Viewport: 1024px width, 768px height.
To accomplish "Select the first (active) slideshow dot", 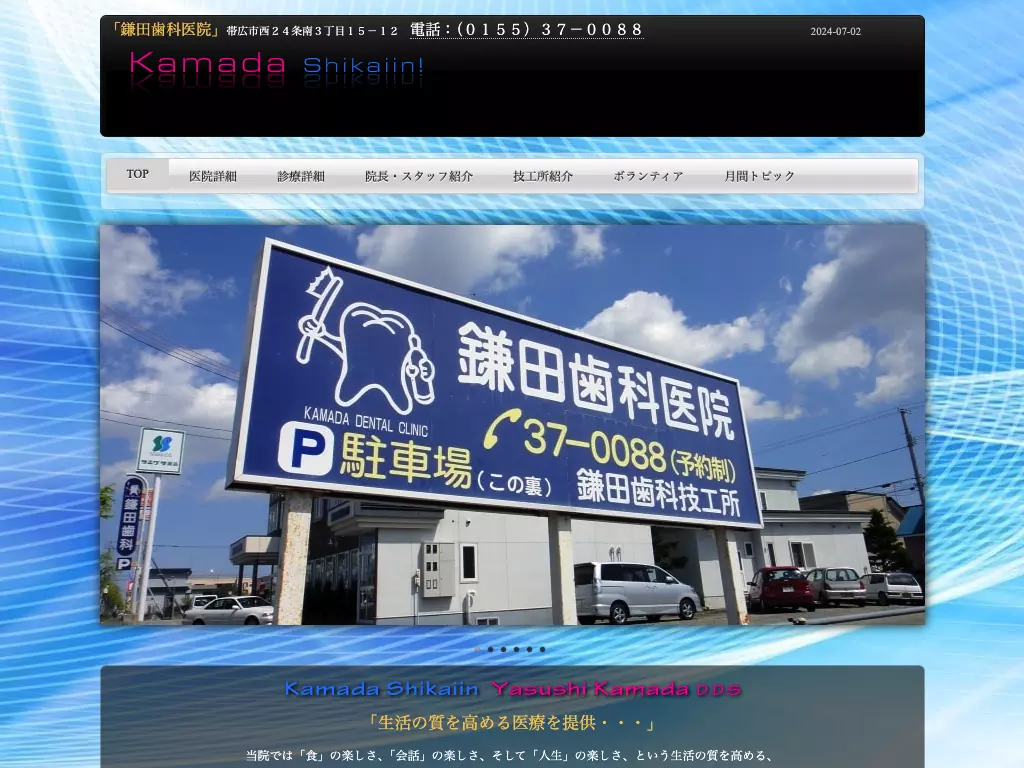I will tap(477, 649).
